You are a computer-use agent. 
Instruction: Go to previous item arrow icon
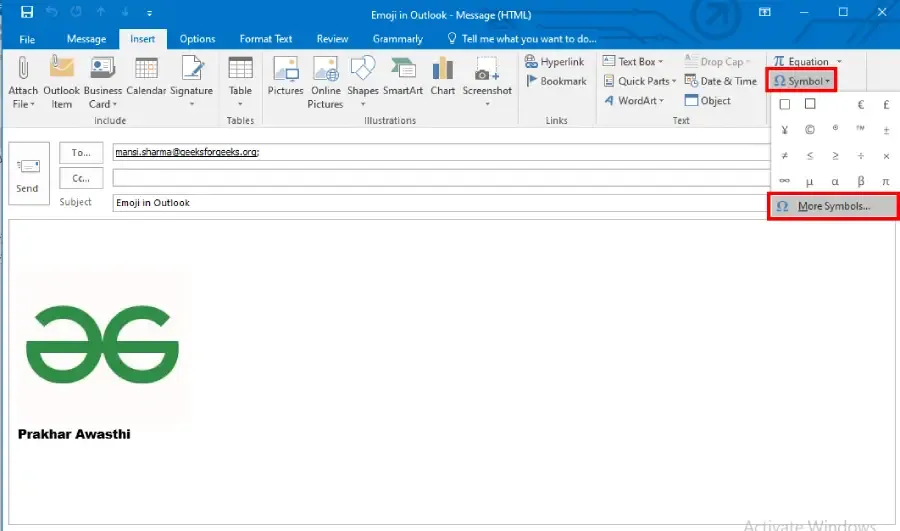101,12
